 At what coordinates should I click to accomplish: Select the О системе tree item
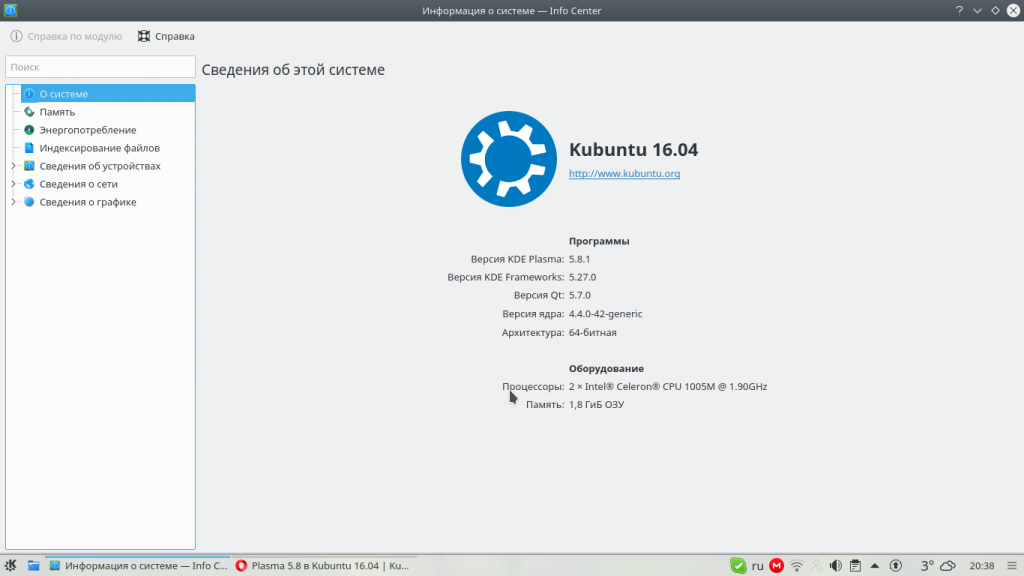coord(108,93)
